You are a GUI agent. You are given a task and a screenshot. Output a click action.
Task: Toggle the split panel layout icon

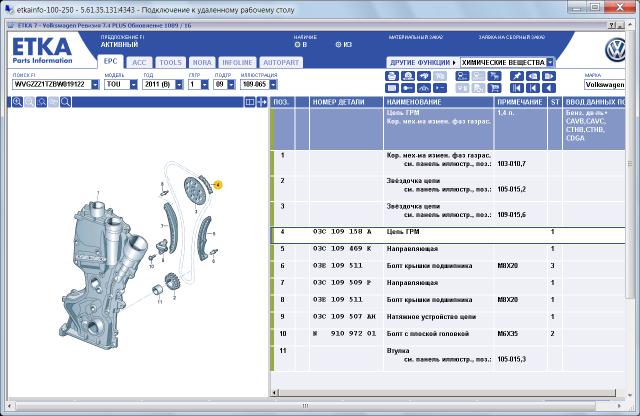pyautogui.click(x=249, y=102)
